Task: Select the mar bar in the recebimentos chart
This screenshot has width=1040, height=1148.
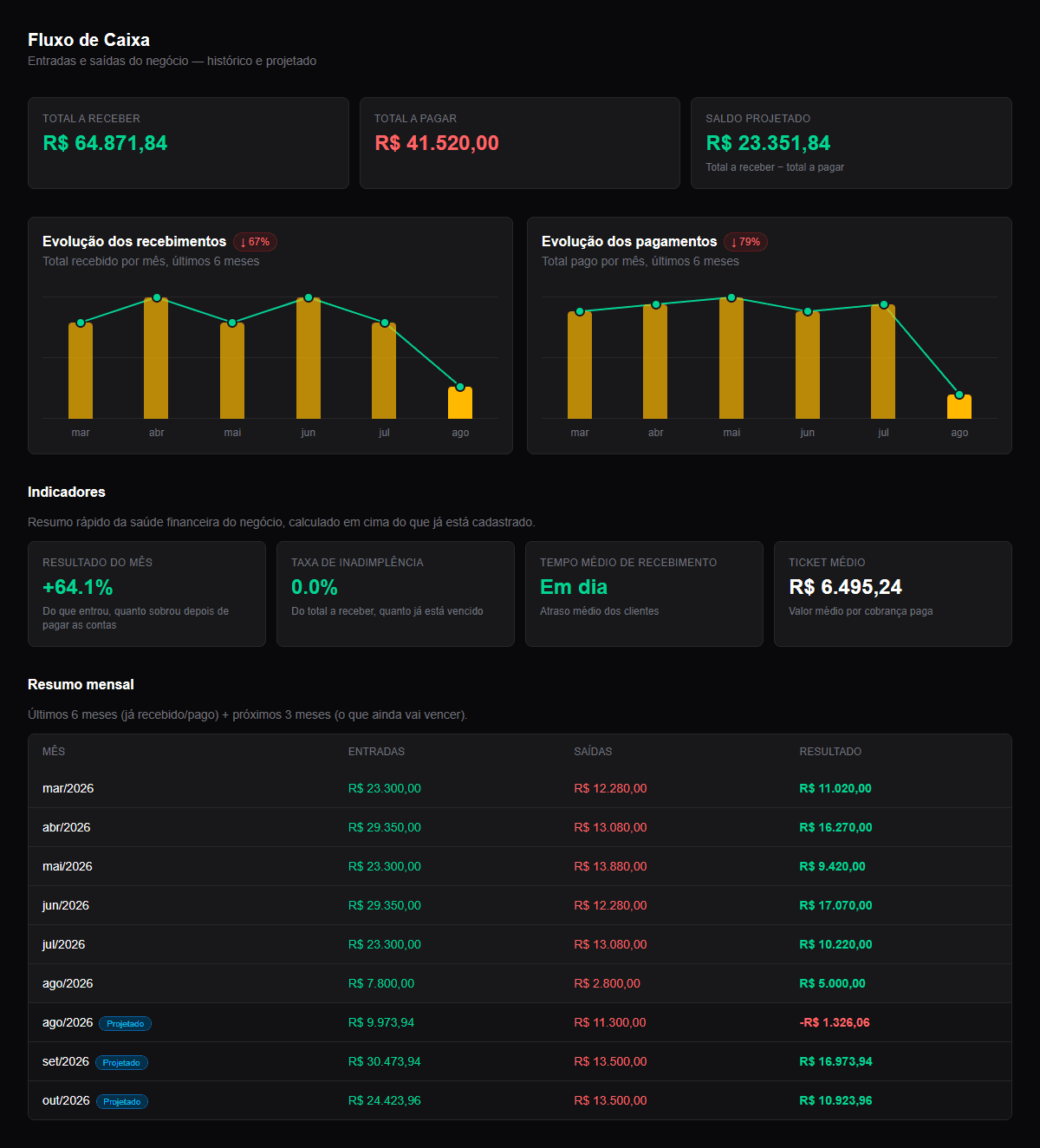Action: point(81,371)
